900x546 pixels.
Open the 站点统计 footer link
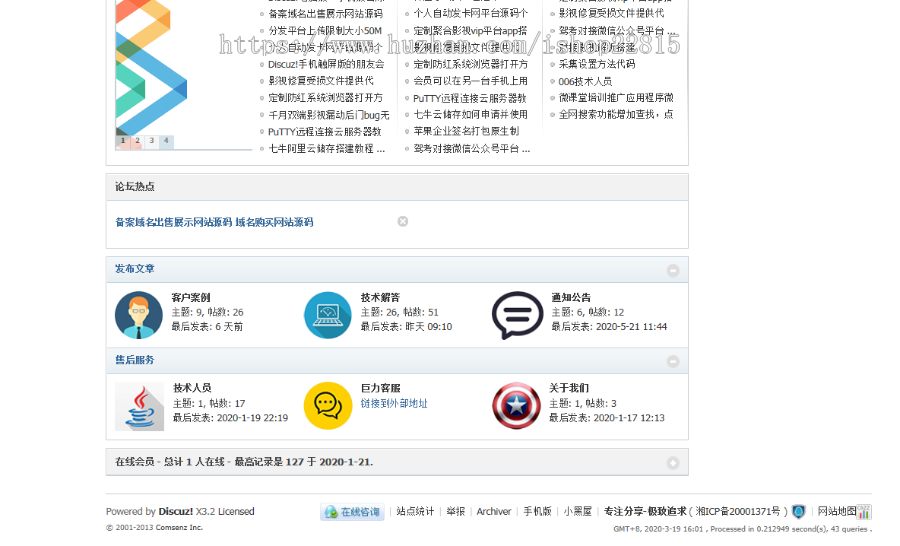[x=415, y=511]
